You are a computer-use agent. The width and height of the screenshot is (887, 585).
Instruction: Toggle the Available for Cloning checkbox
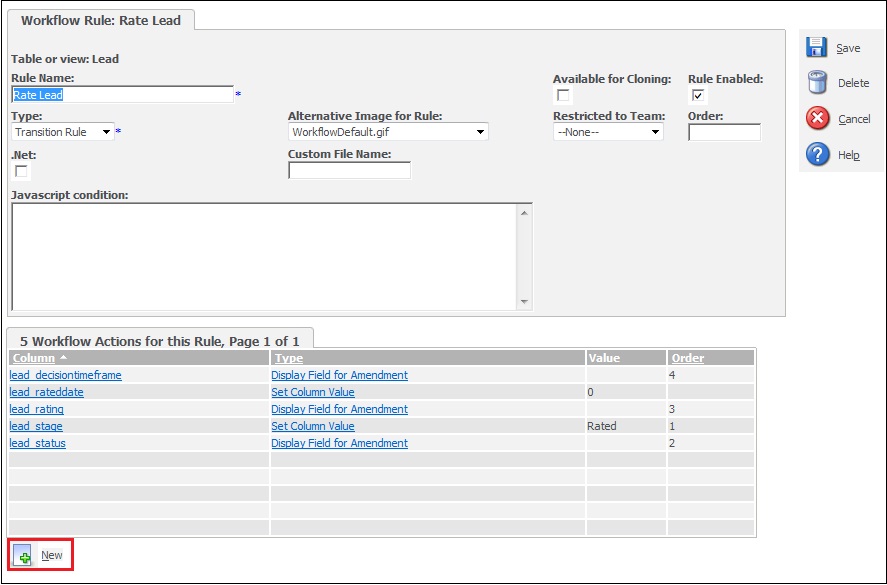(563, 95)
